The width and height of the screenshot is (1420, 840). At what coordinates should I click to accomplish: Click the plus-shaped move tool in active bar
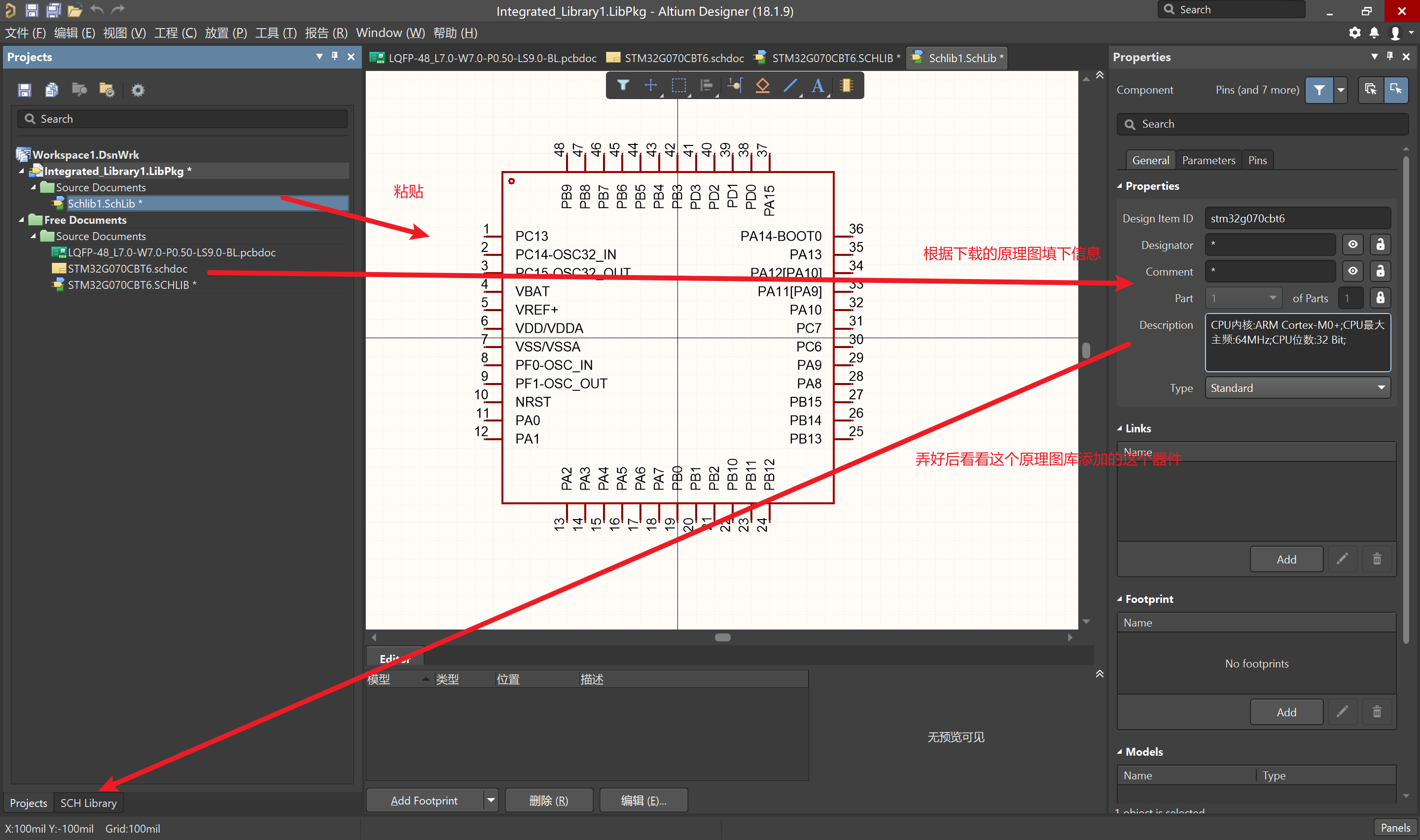[x=651, y=85]
